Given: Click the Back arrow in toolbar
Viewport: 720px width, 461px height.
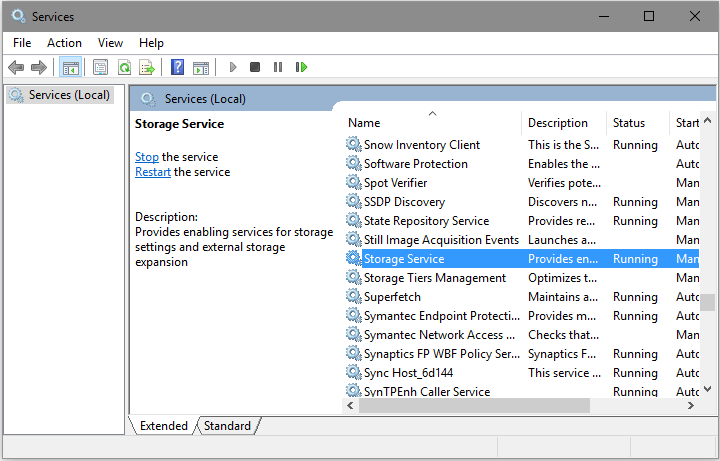Looking at the screenshot, I should tap(16, 67).
